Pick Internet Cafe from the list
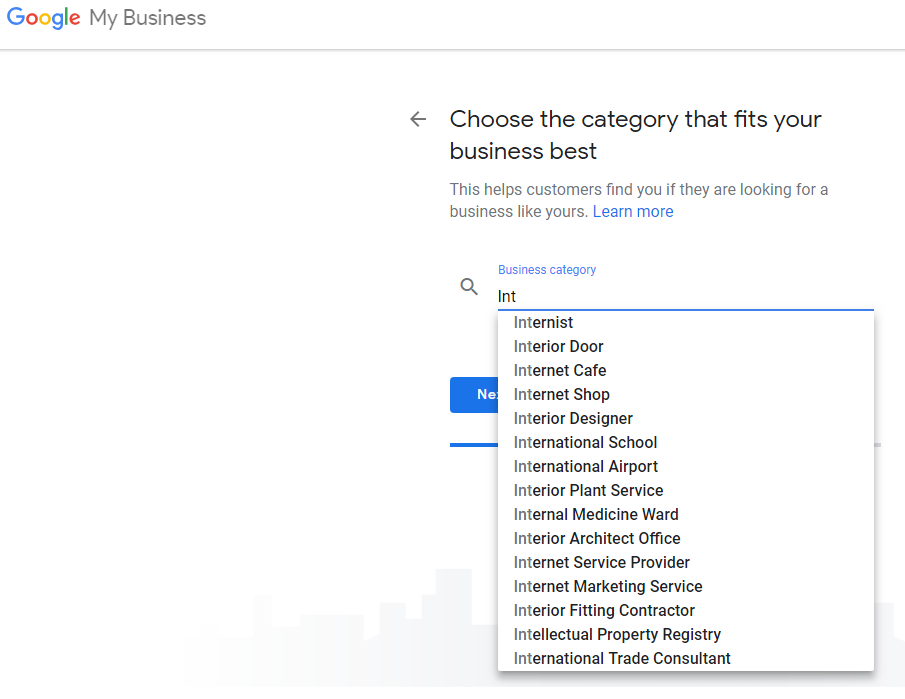Screen dimensions: 905x699 tap(560, 371)
